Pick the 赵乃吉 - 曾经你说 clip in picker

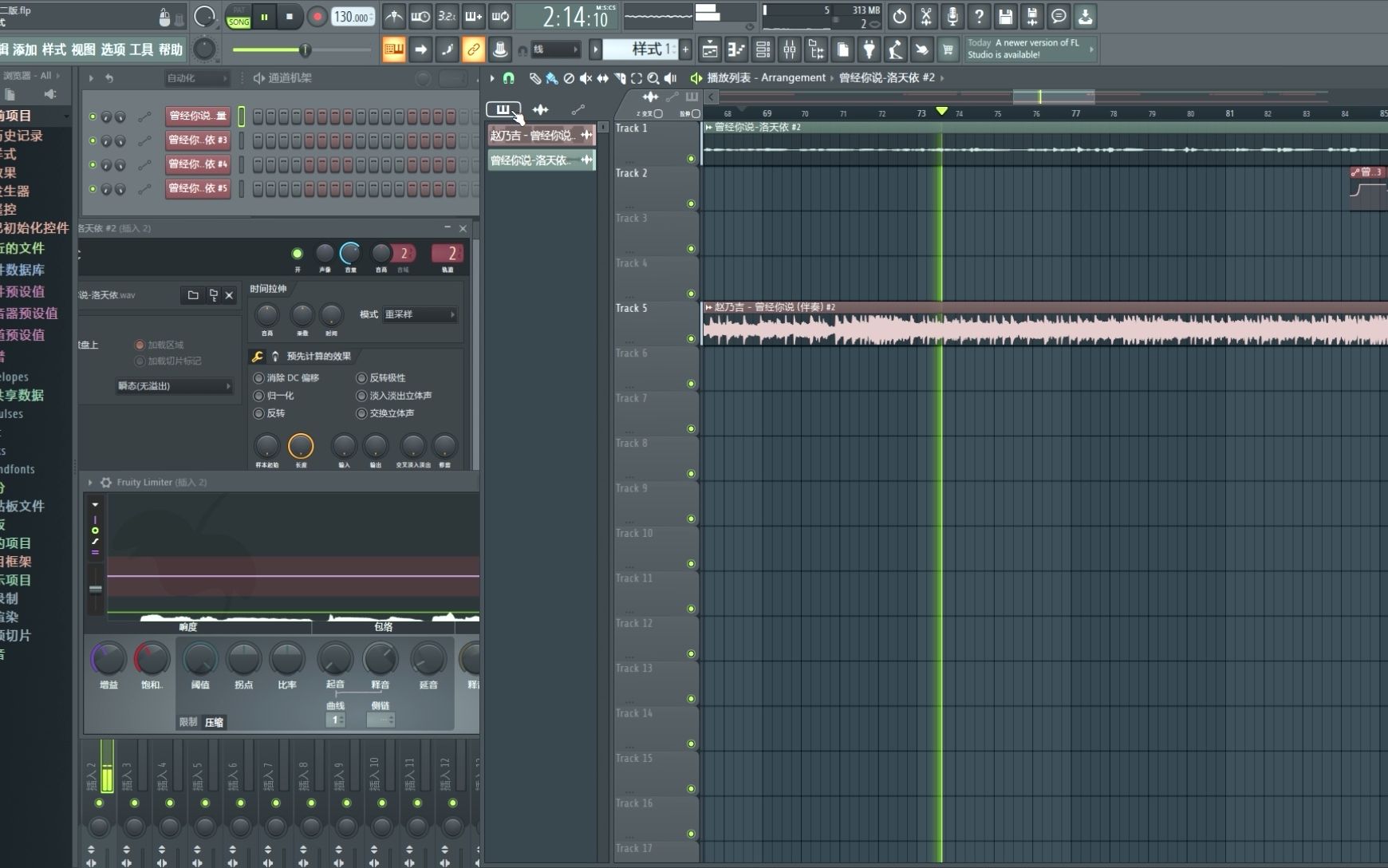coord(542,136)
